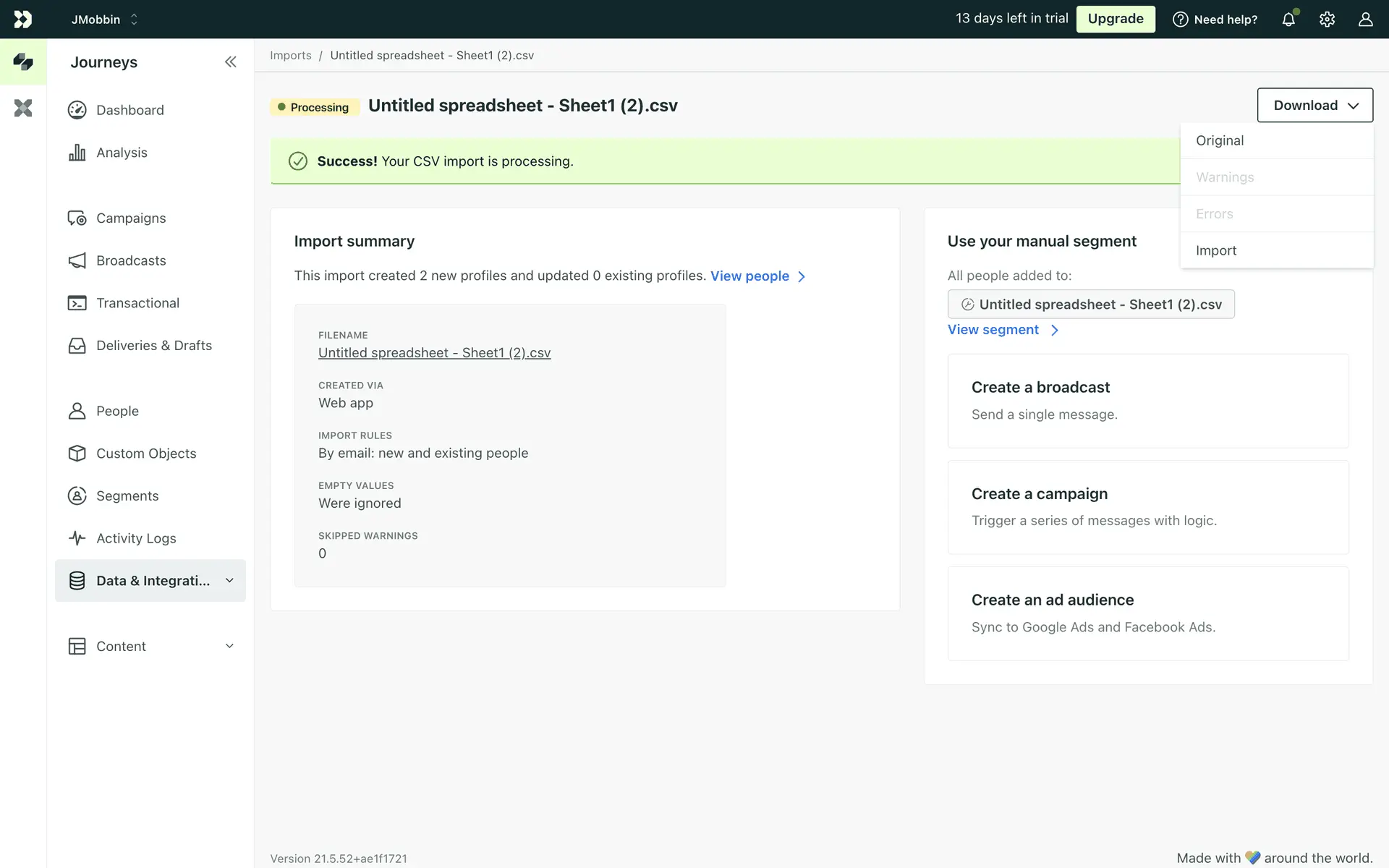Open notifications bell icon
1389x868 pixels.
coord(1288,20)
